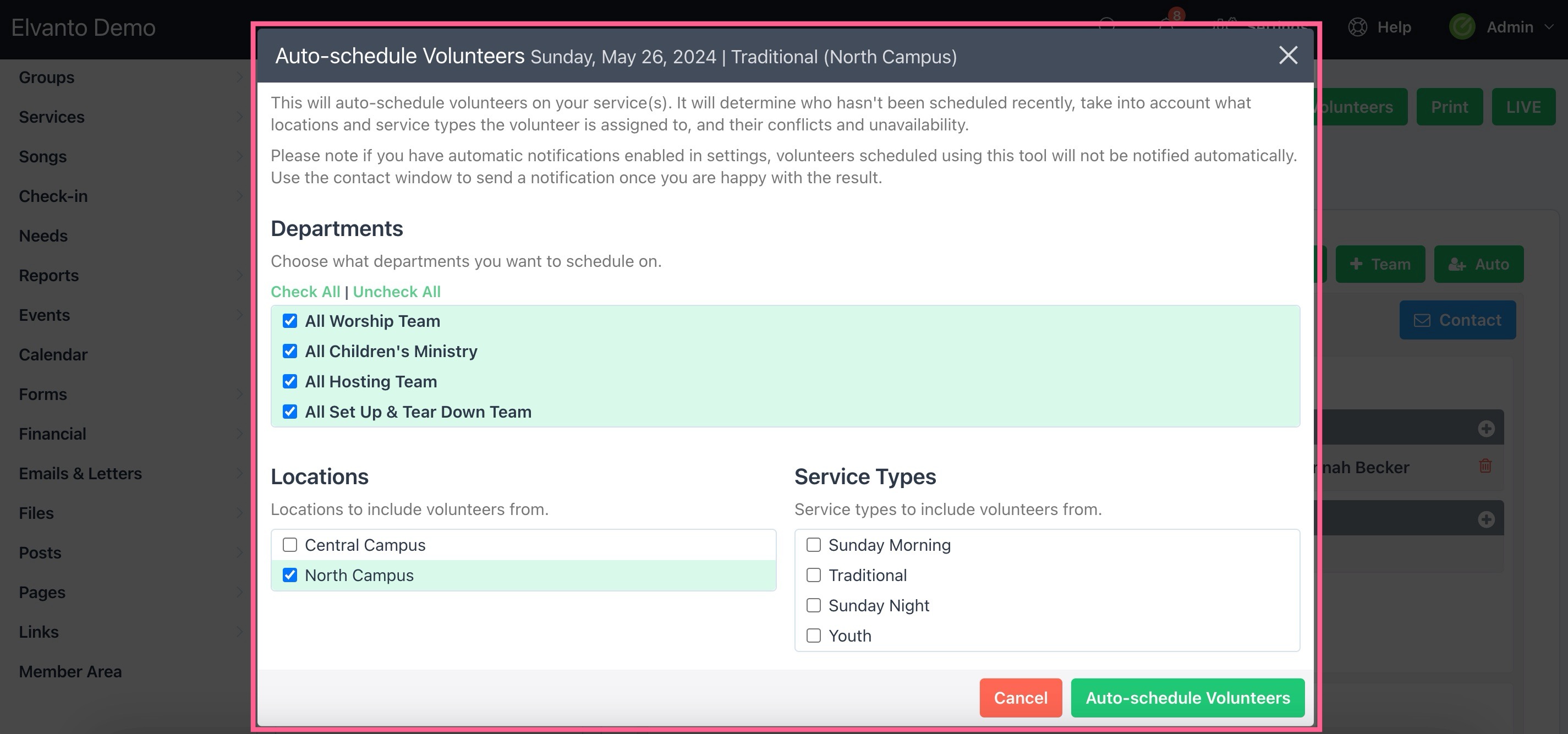Viewport: 1568px width, 734px height.
Task: Open the Posts sidebar item
Action: 40,552
